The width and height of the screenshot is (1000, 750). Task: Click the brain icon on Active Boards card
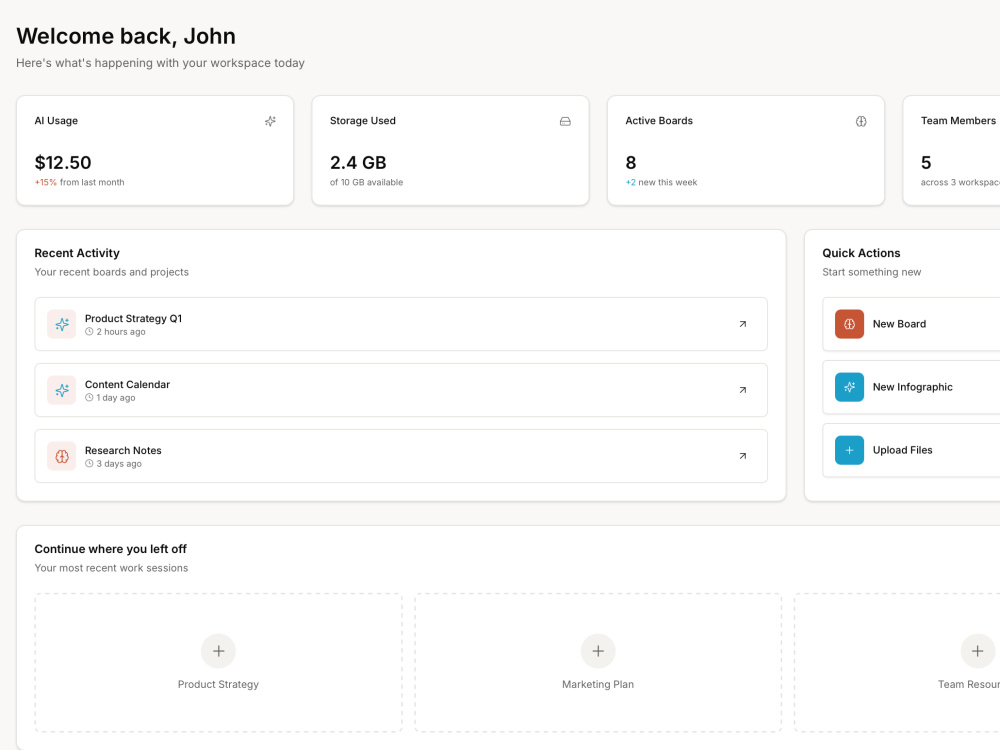pos(861,121)
